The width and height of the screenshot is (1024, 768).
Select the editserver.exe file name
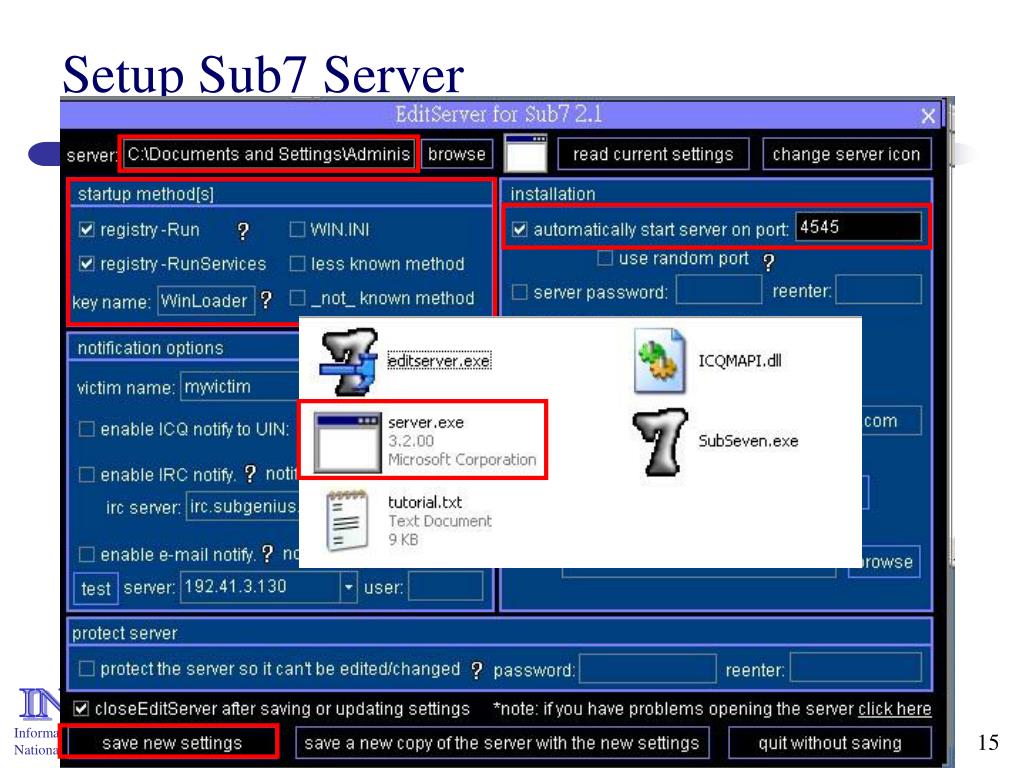[439, 361]
